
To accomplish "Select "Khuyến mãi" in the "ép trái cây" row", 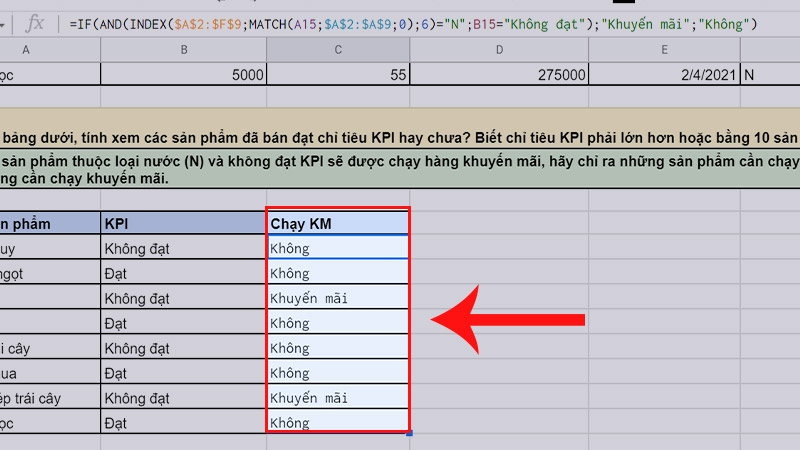I will tap(337, 398).
